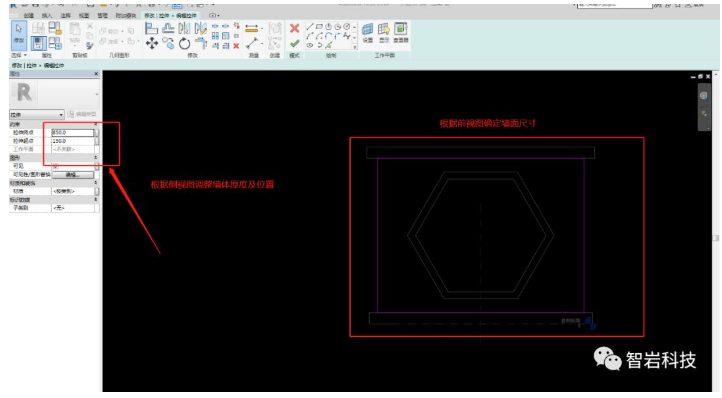
Task: Select the Pick Lines draw tool
Action: pyautogui.click(x=328, y=45)
